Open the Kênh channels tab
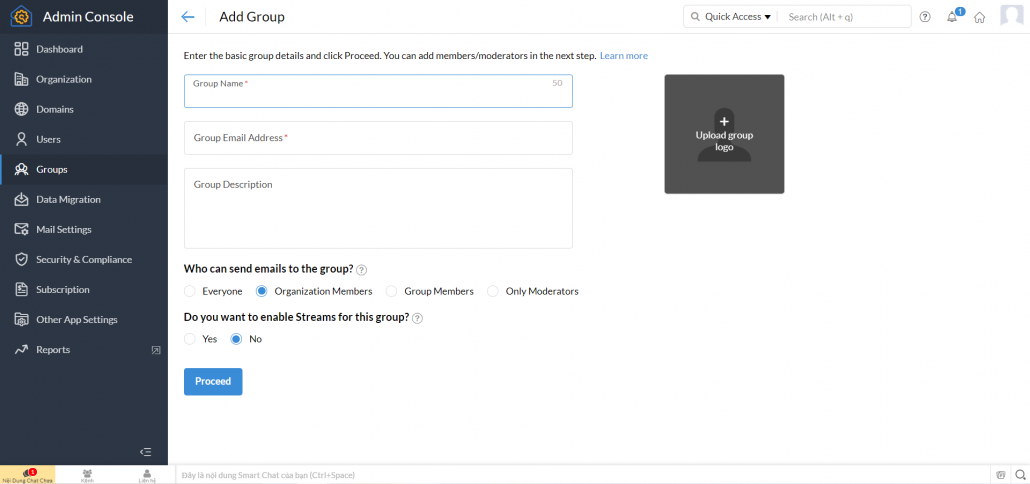This screenshot has height=484, width=1030. coord(87,475)
